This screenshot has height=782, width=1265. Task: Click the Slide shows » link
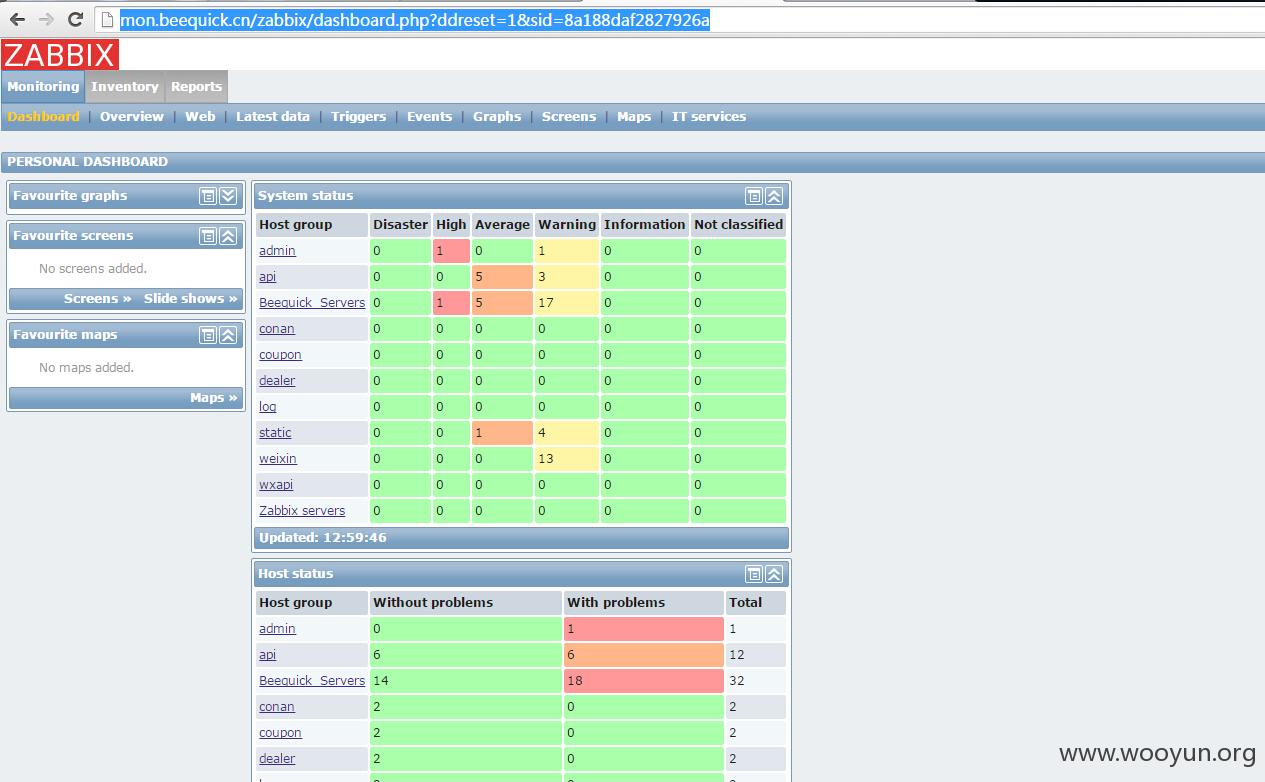tap(191, 299)
